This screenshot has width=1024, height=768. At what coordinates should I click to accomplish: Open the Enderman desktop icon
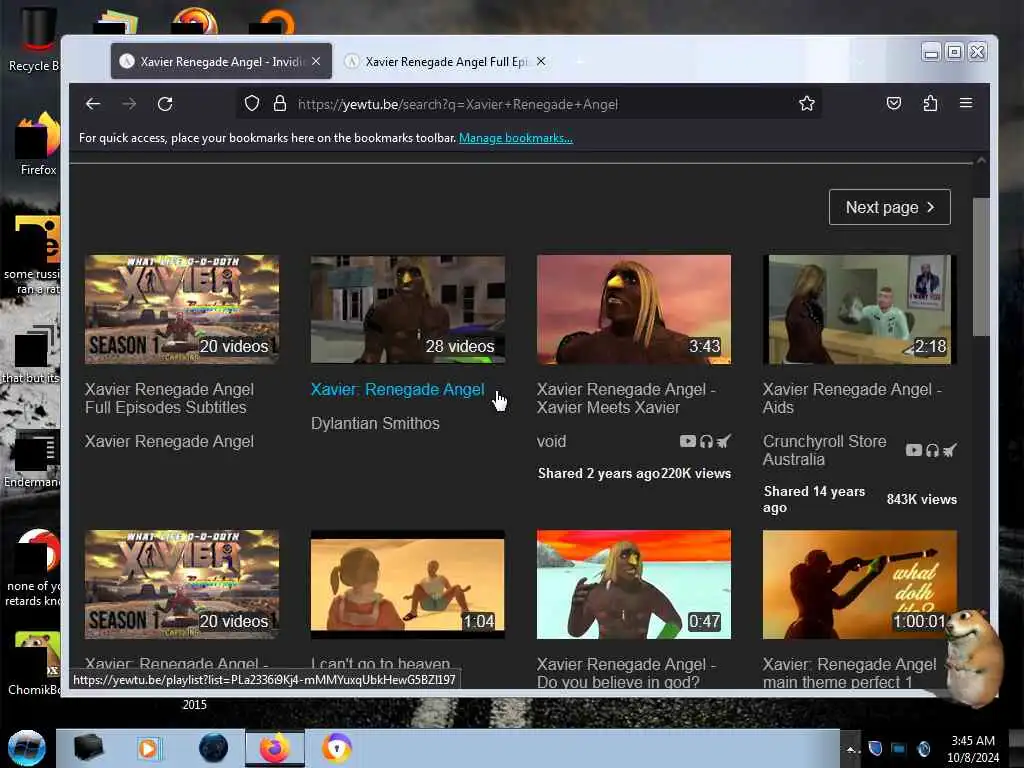[x=33, y=460]
